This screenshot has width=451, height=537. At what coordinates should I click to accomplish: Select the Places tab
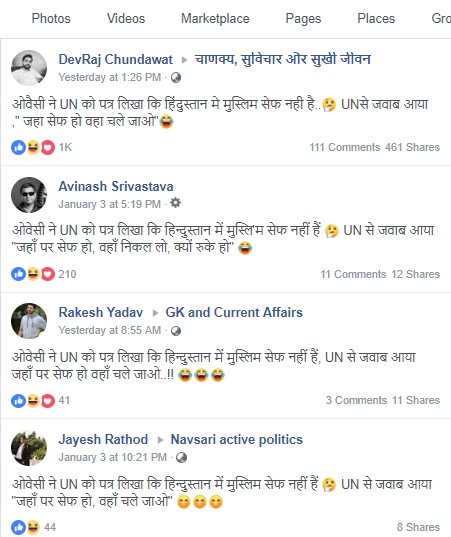[376, 18]
